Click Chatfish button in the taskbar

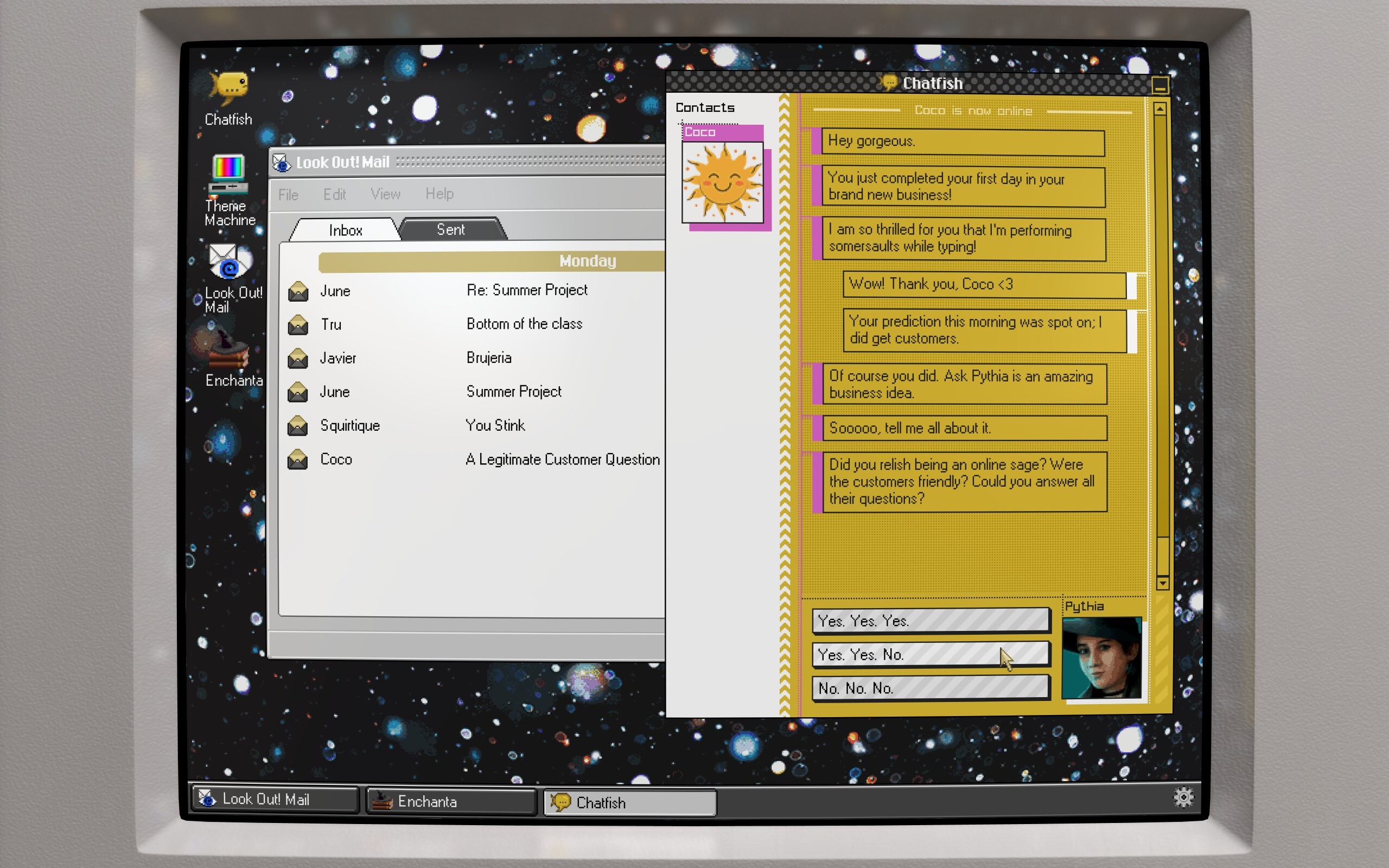coord(629,802)
